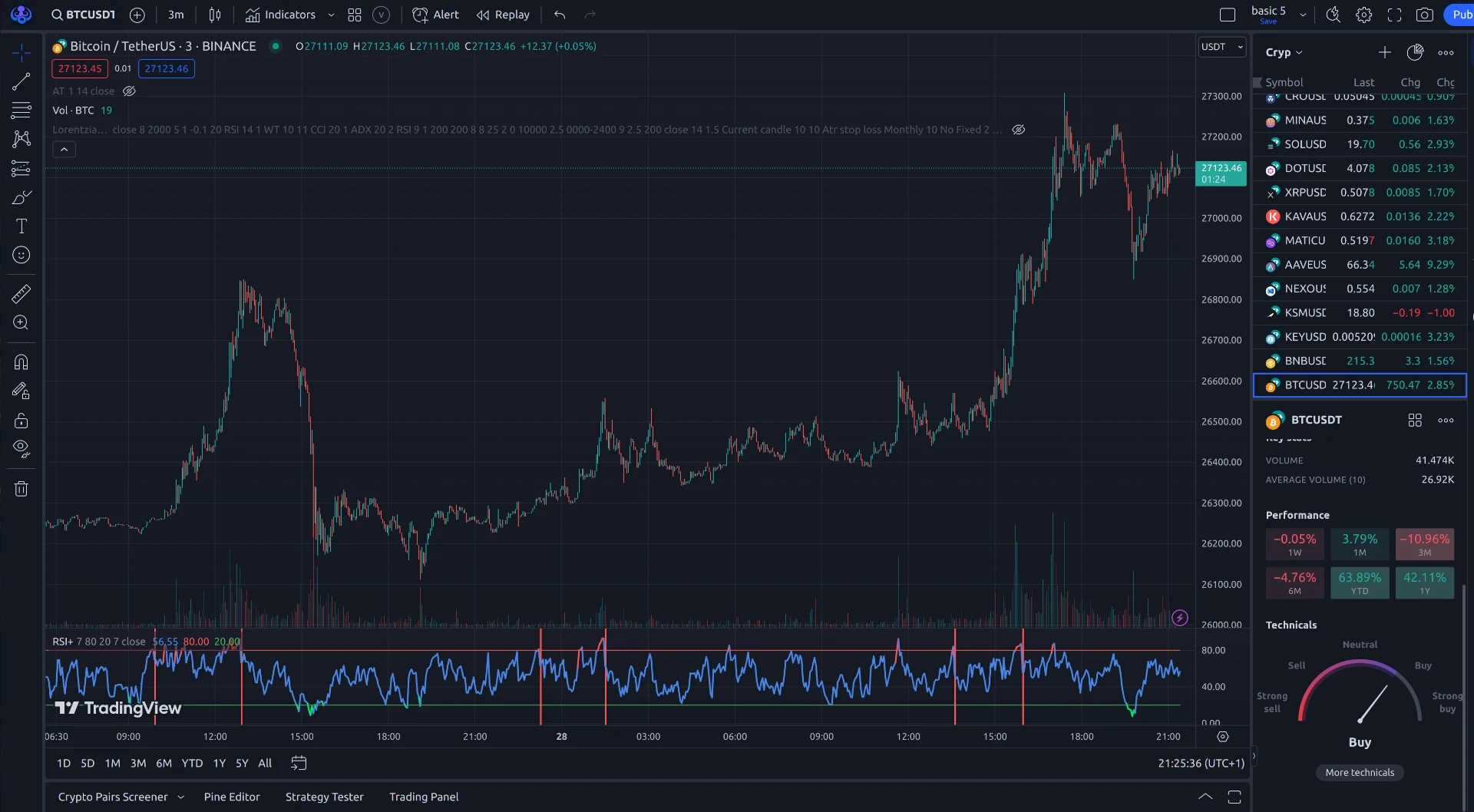Viewport: 1474px width, 812px height.
Task: Open the Strategy Tester tab
Action: coord(325,797)
